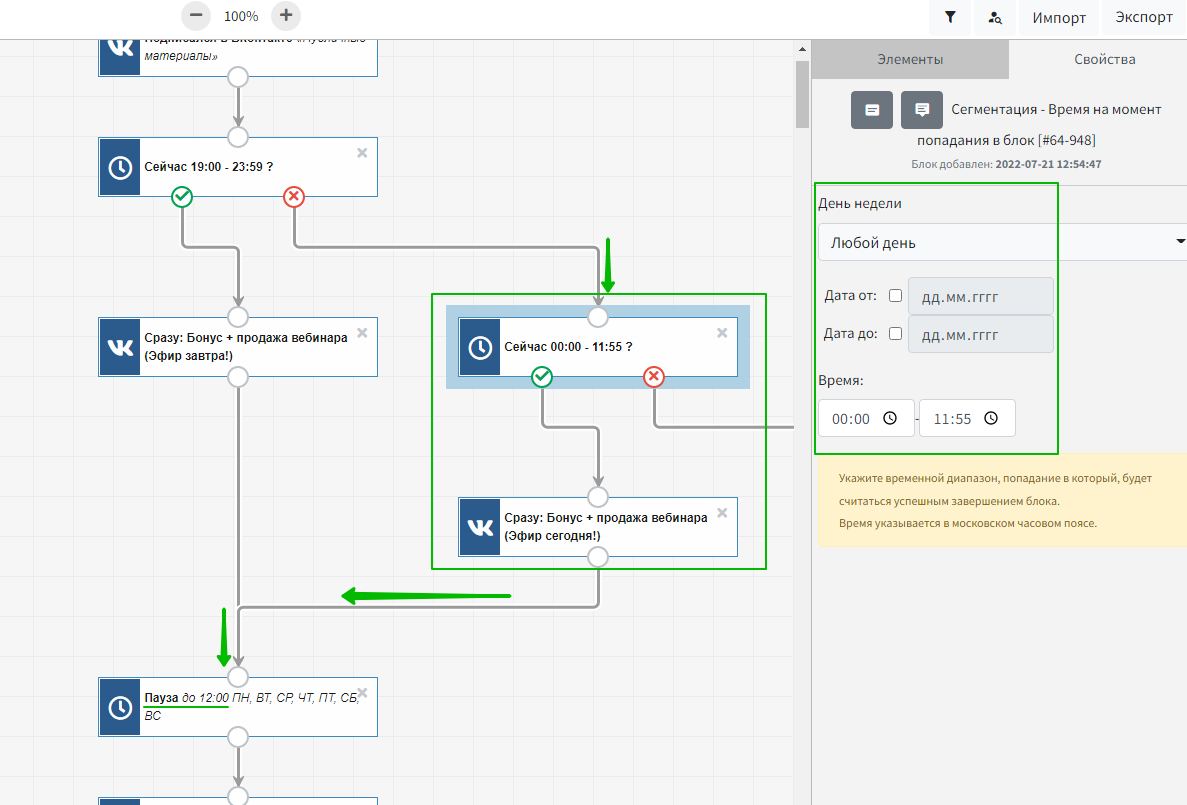Open the user search tool
This screenshot has height=805, width=1187.
tap(995, 17)
